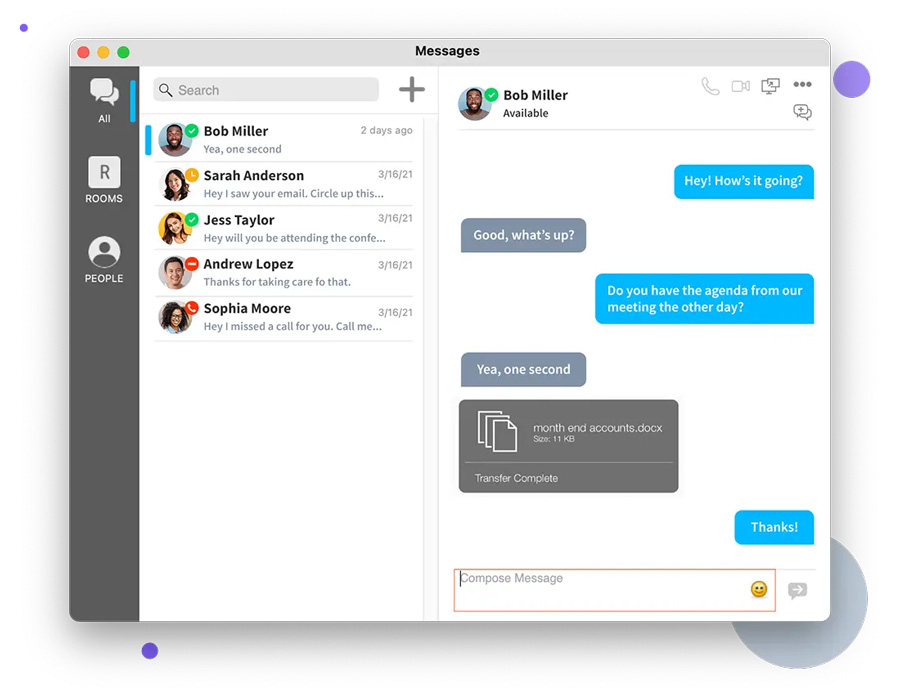
Task: Switch to the Rooms tab
Action: [x=104, y=180]
